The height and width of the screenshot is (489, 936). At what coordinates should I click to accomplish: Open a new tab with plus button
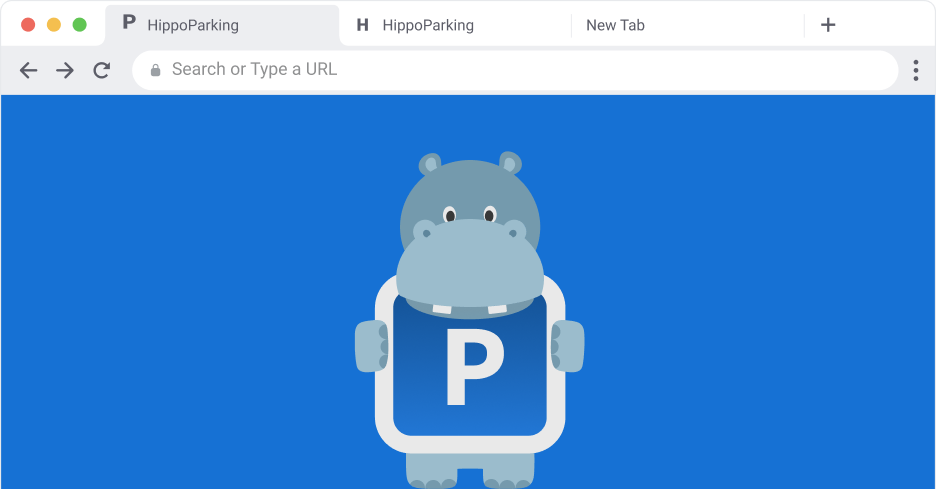pyautogui.click(x=827, y=25)
